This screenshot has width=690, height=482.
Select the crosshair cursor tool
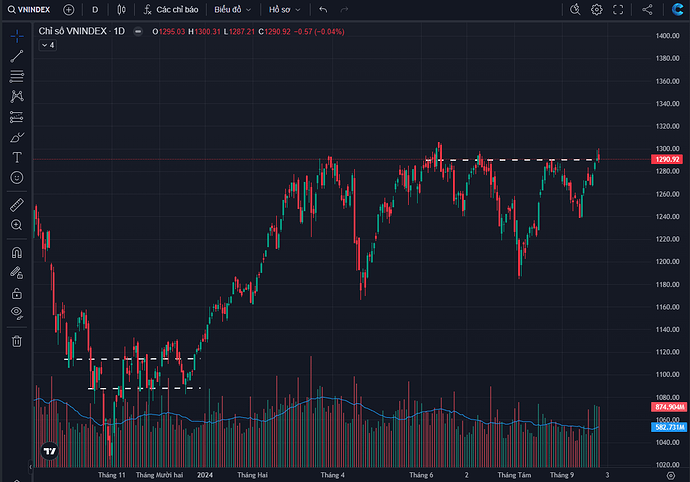[x=16, y=35]
